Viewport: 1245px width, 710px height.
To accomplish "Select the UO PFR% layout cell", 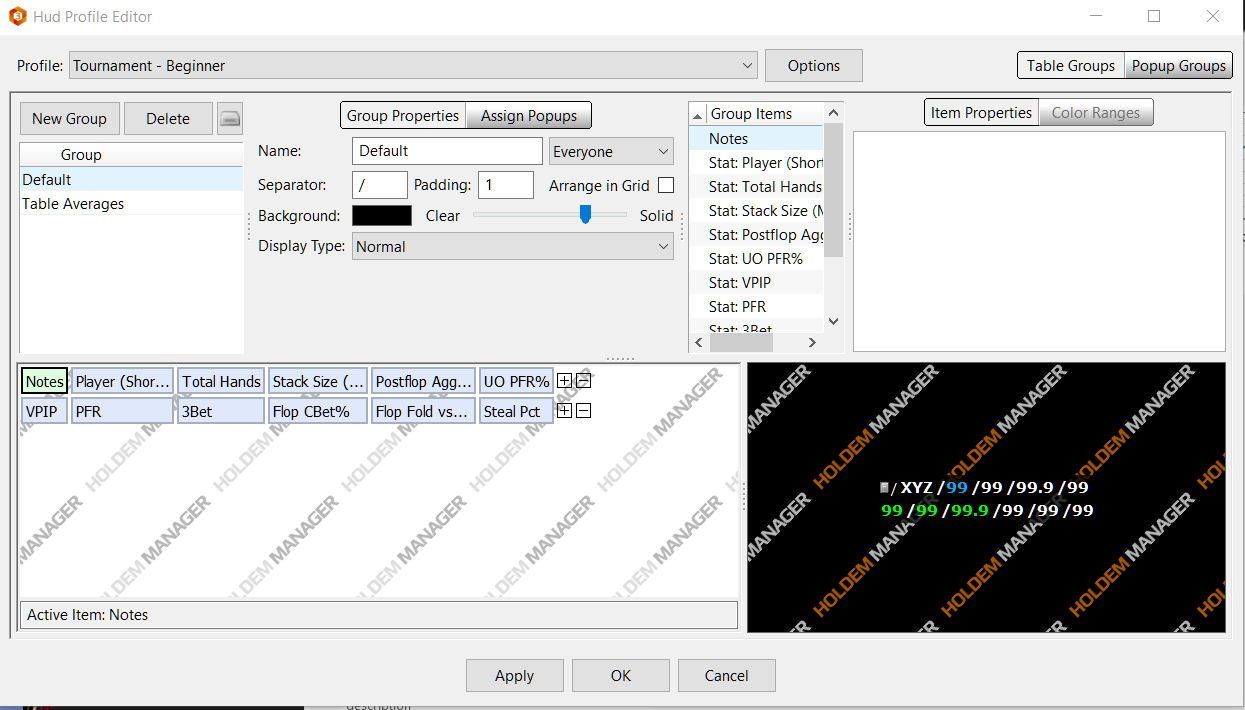I will (x=516, y=381).
